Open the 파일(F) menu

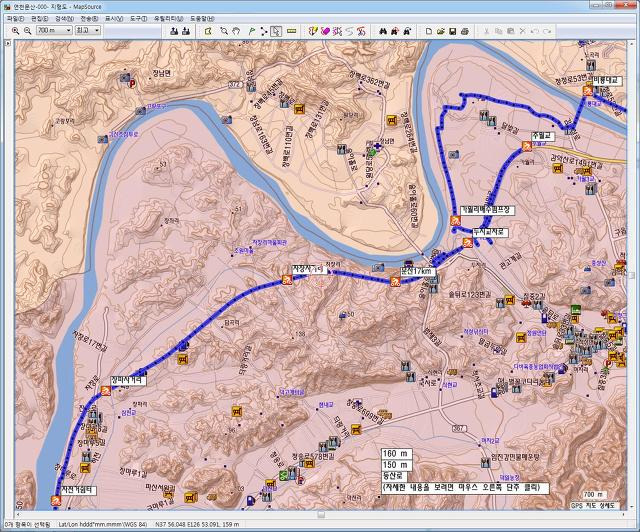click(16, 19)
